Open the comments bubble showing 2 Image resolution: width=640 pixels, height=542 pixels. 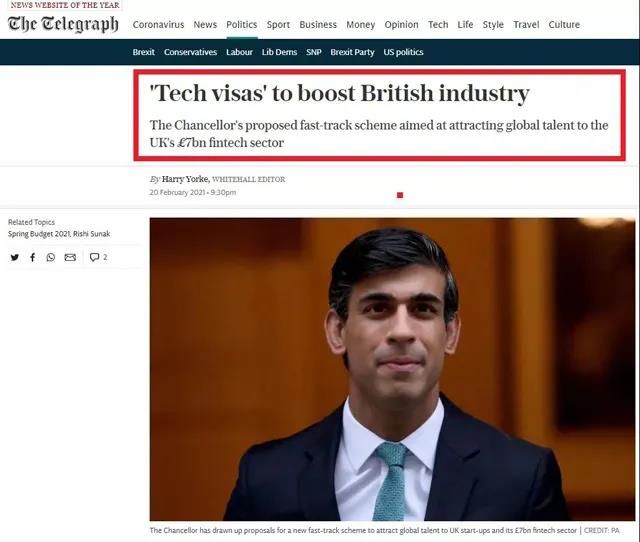[98, 257]
